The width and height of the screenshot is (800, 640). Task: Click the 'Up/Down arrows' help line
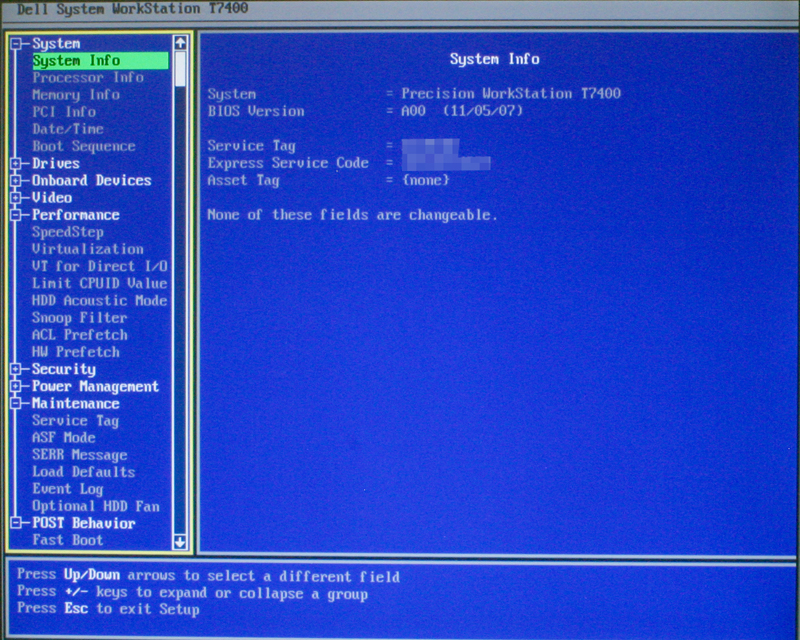[x=209, y=576]
